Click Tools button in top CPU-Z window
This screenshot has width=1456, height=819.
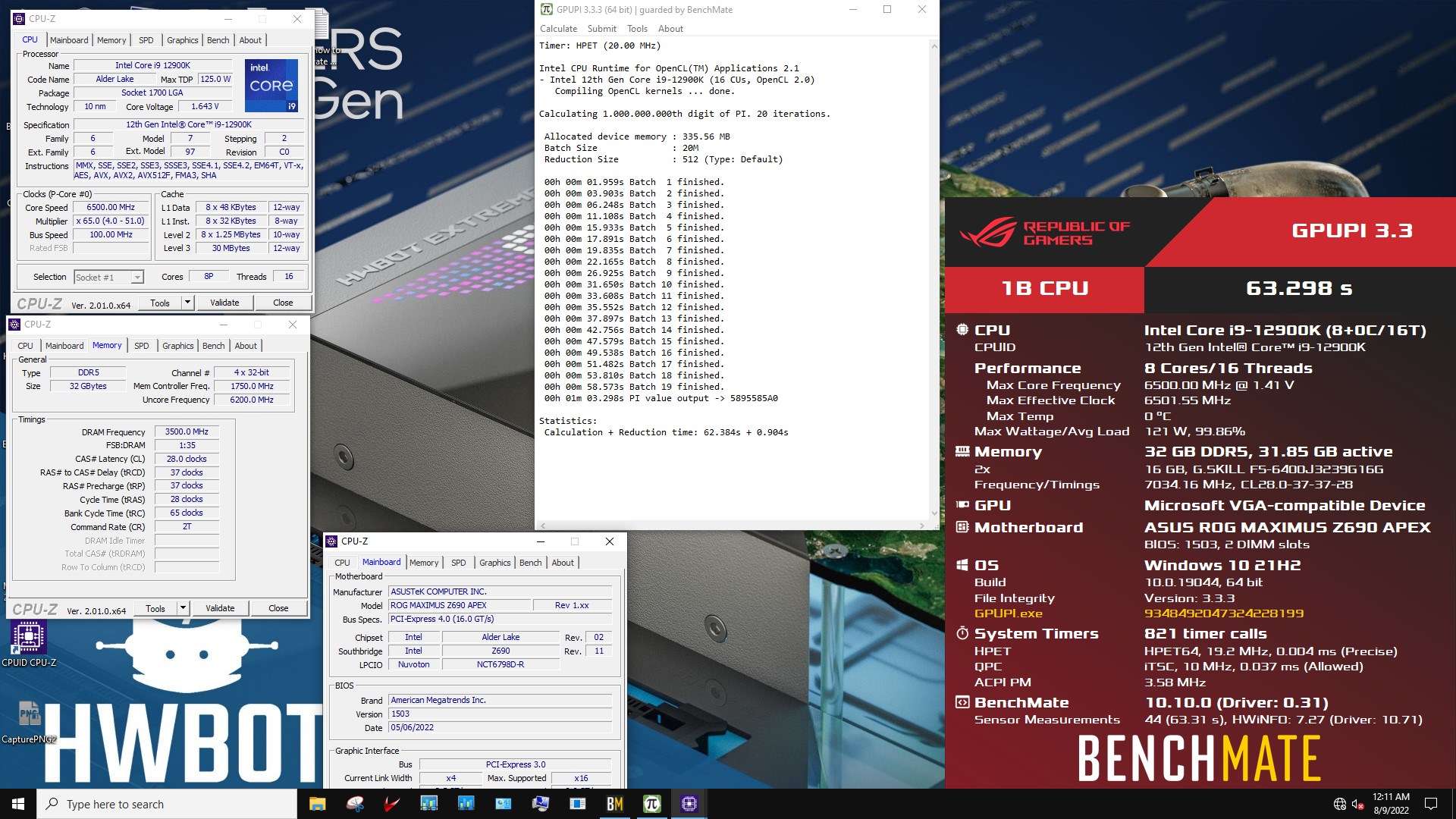click(x=160, y=303)
